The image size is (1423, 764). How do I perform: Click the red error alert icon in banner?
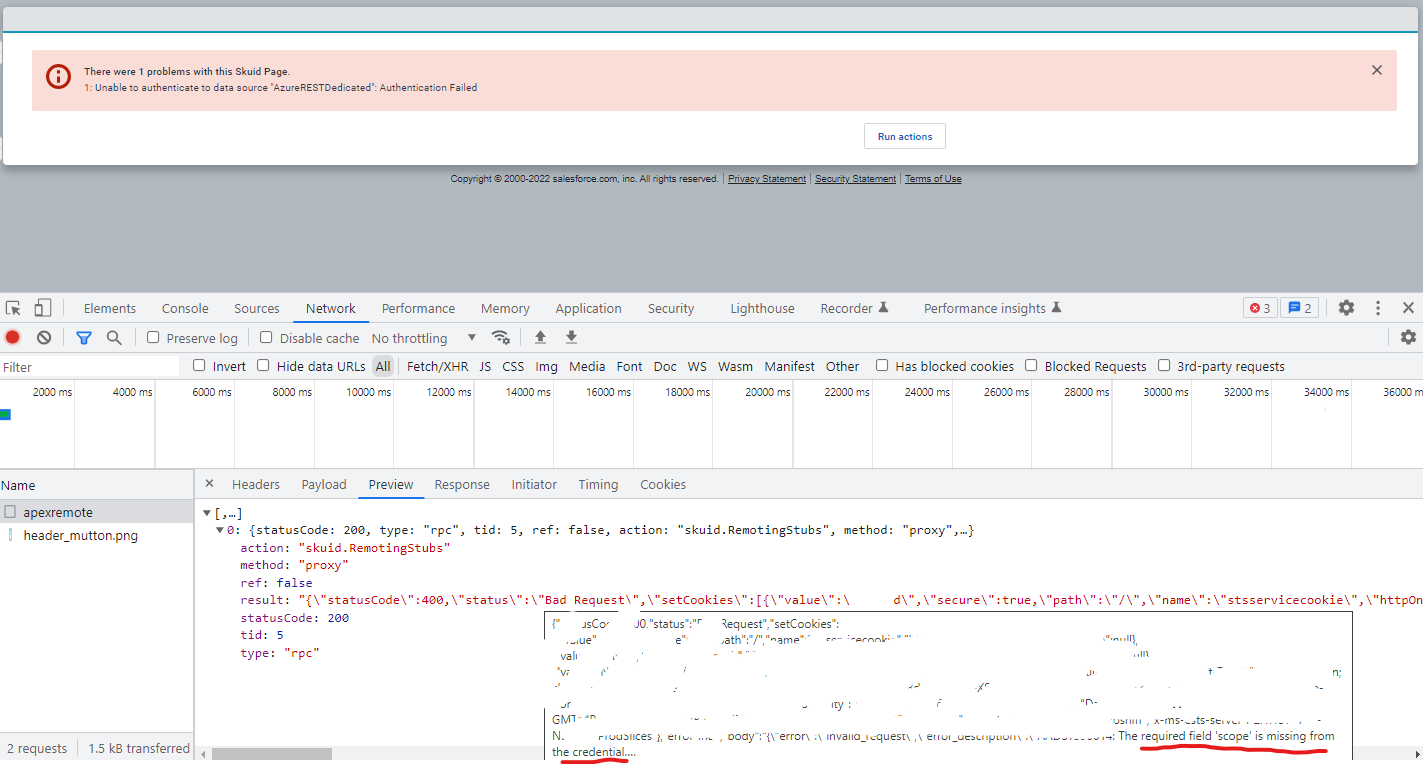59,76
